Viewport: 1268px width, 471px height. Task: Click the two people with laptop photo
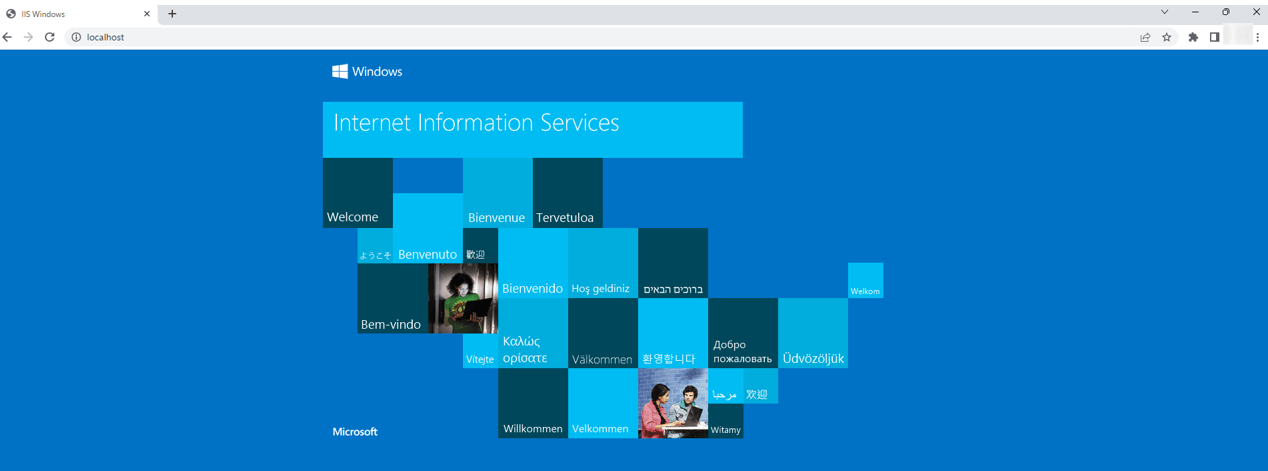tap(673, 403)
